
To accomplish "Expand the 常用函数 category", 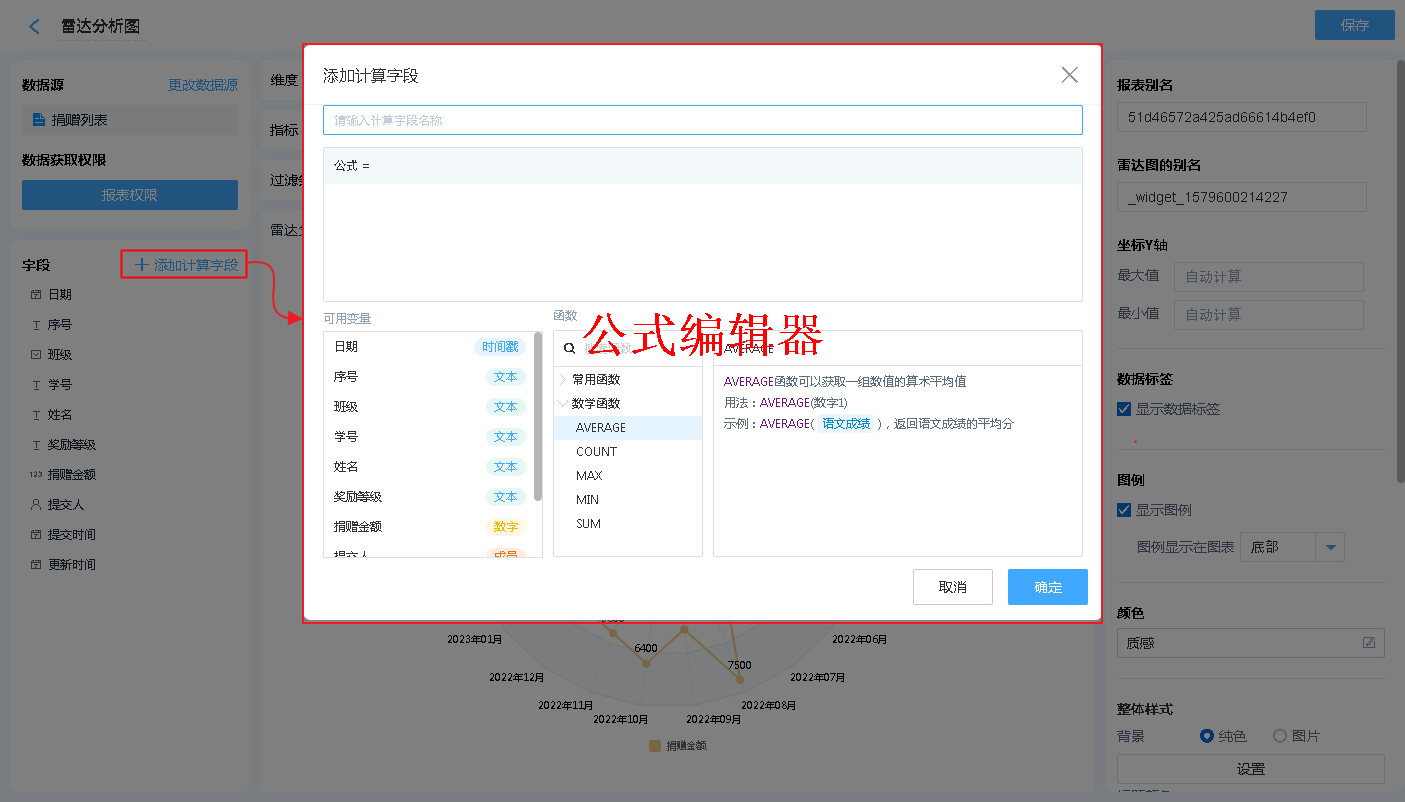I will pyautogui.click(x=563, y=380).
